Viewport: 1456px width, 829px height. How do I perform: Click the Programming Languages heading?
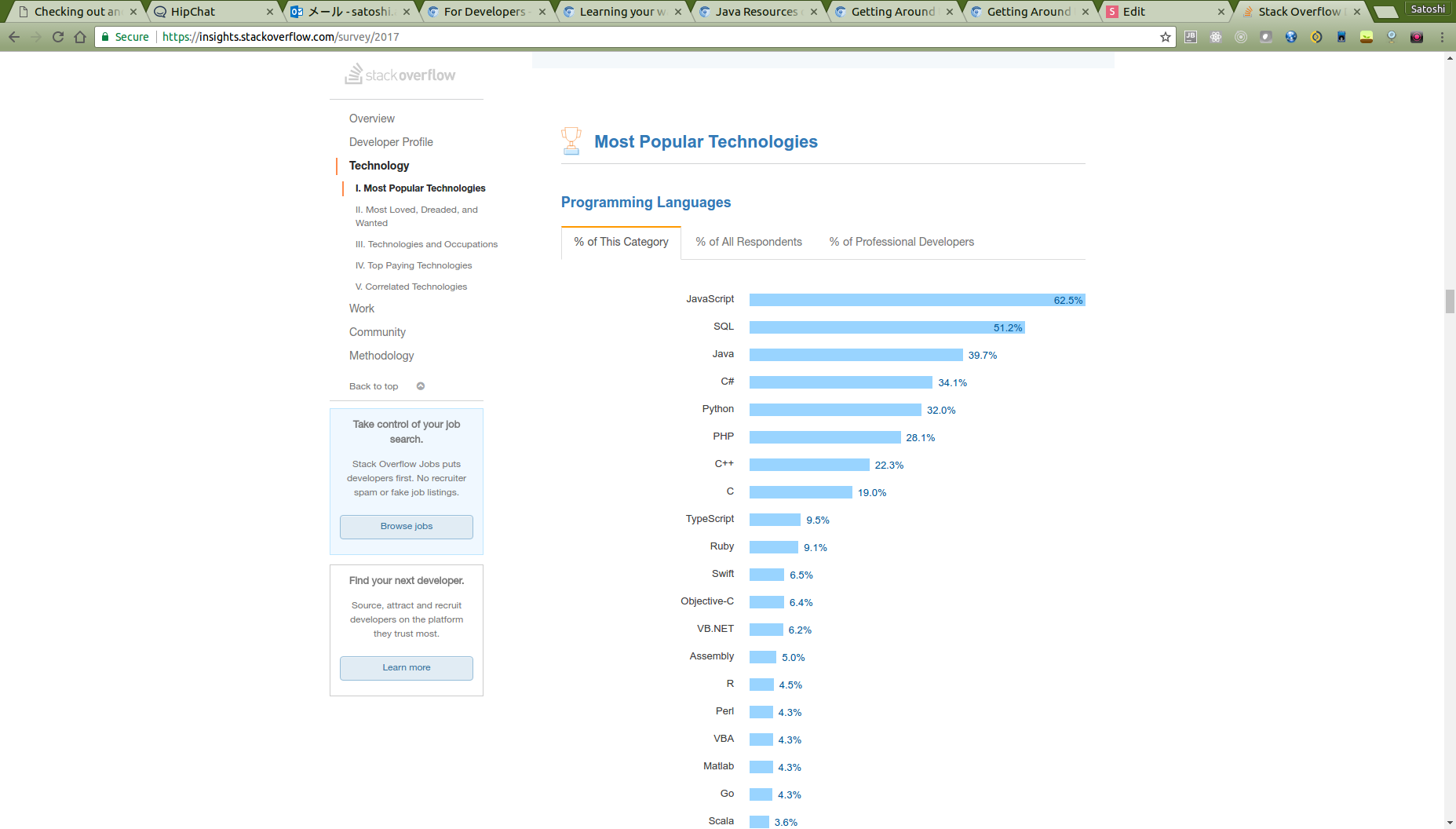(646, 203)
